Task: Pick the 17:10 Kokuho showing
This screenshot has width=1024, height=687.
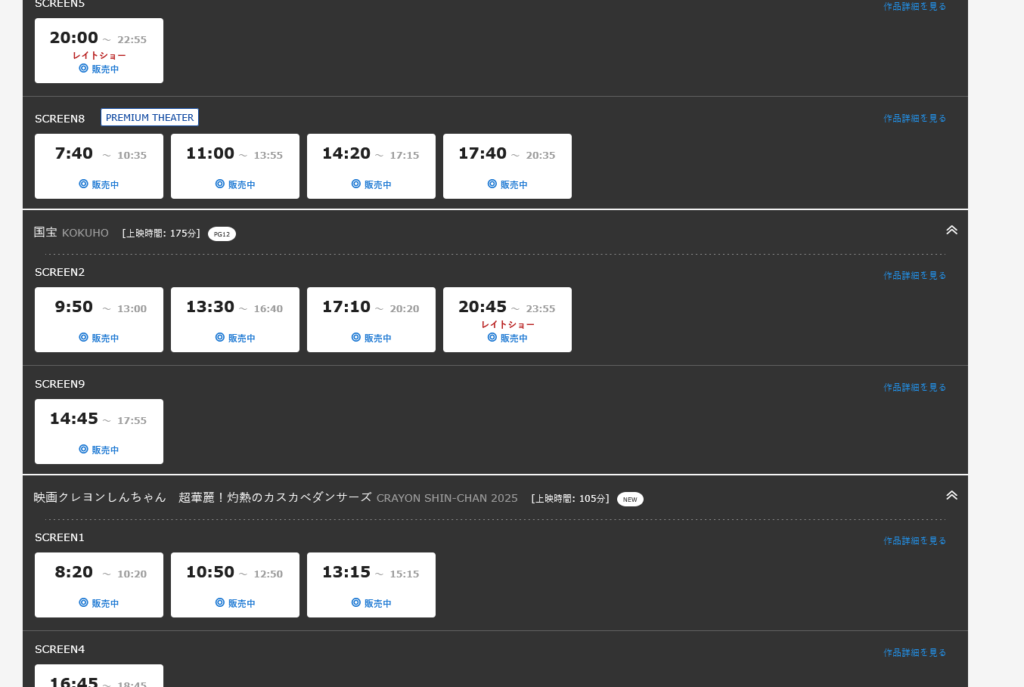Action: coord(371,319)
